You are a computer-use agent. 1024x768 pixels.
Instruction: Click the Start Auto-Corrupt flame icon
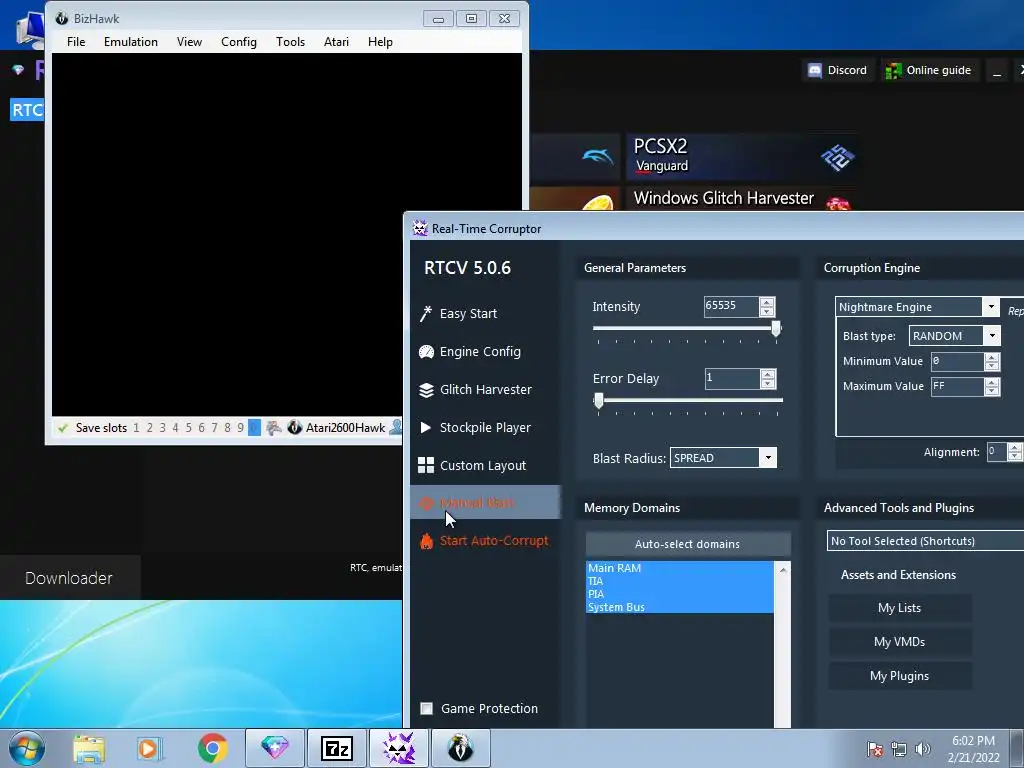point(426,541)
